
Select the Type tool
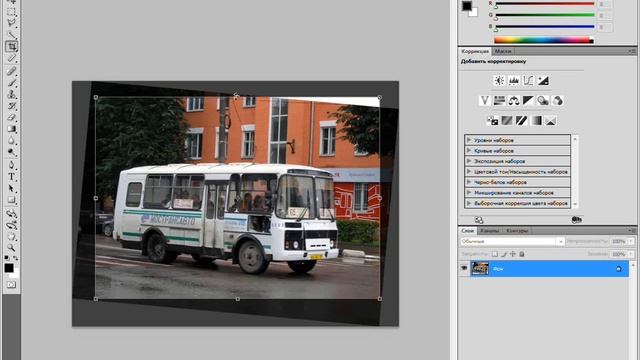click(11, 177)
